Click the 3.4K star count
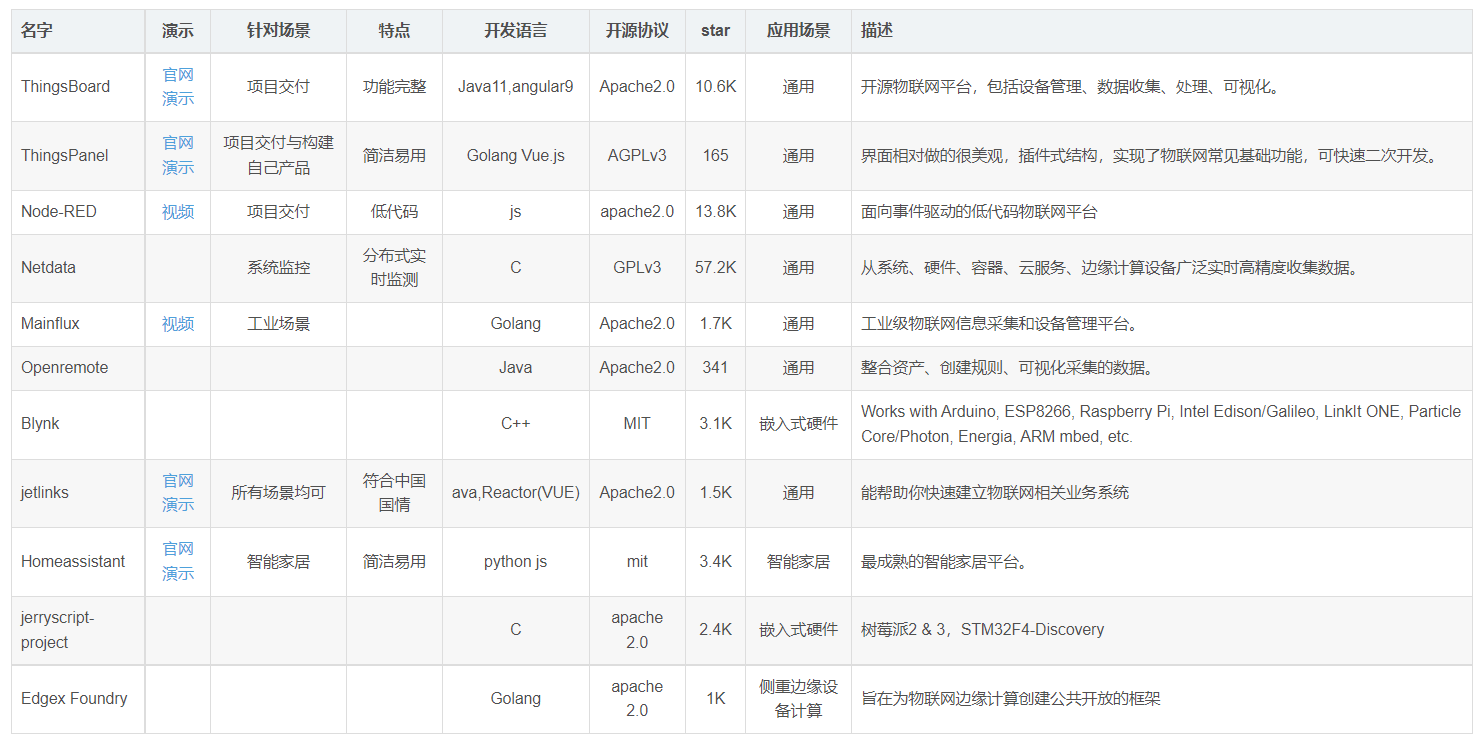This screenshot has width=1482, height=748. pos(715,562)
